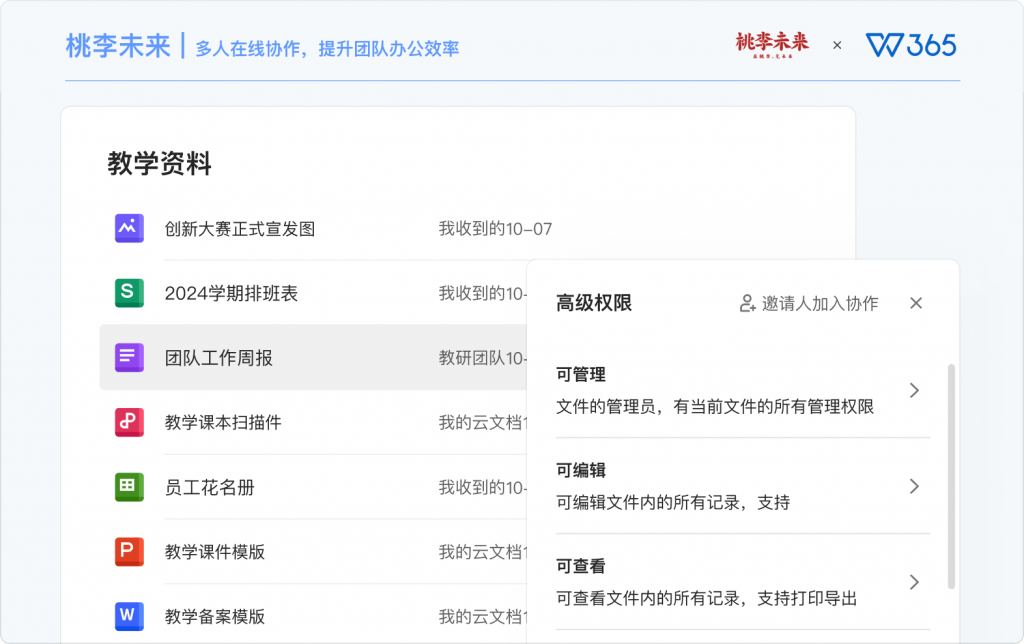Click the red PDF icon for 教学课本扫描件
The width and height of the screenshot is (1024, 644).
coord(129,422)
